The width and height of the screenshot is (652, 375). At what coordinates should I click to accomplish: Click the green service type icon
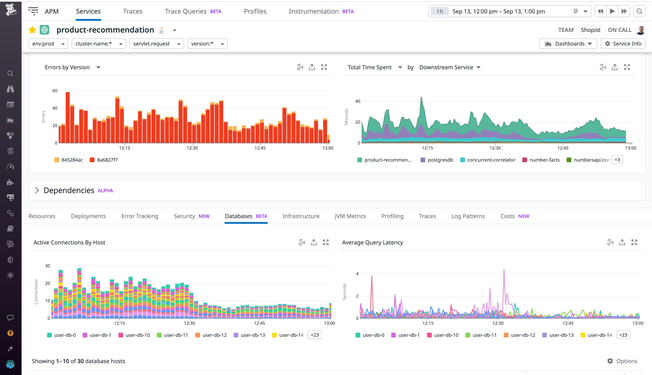tap(44, 30)
